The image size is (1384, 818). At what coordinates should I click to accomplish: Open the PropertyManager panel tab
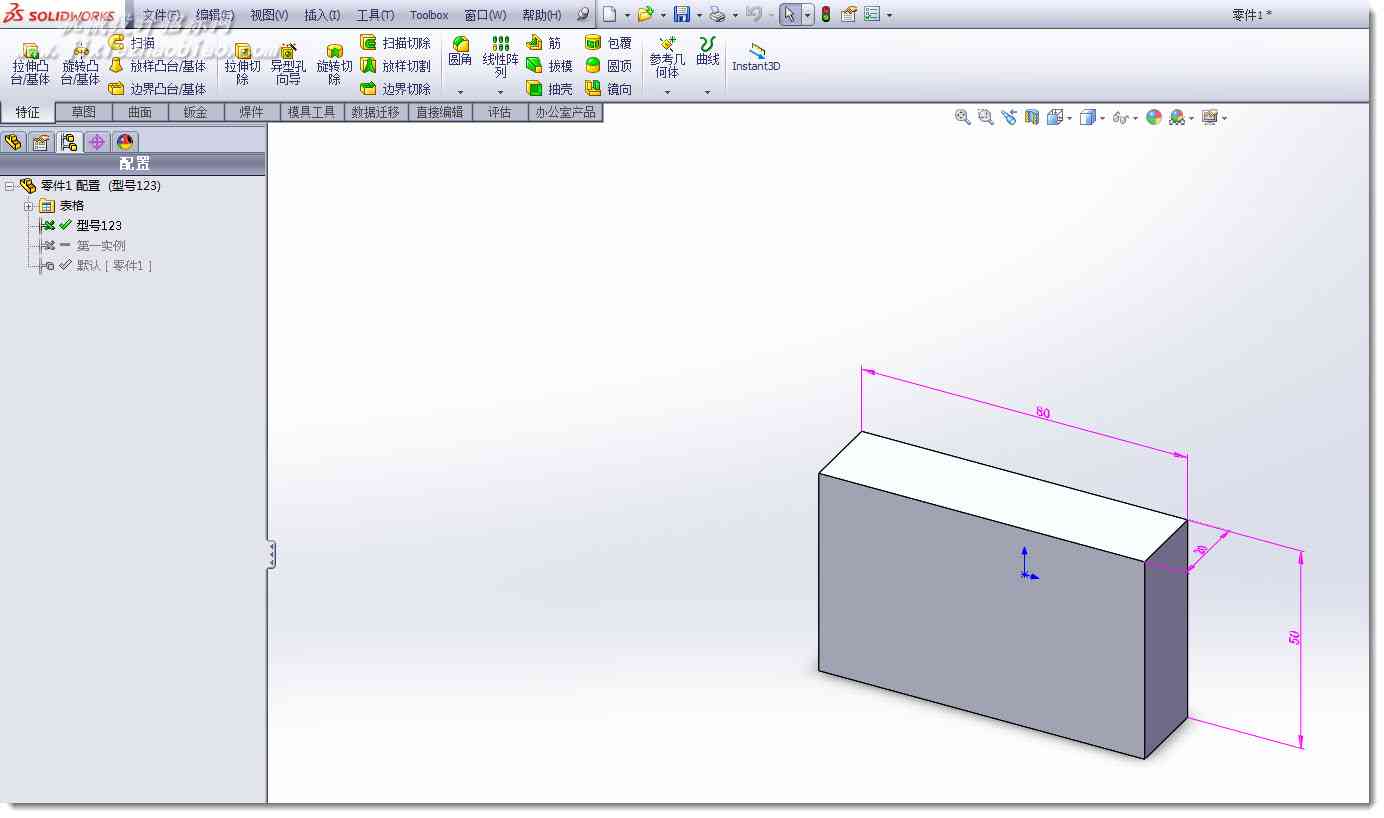coord(40,142)
